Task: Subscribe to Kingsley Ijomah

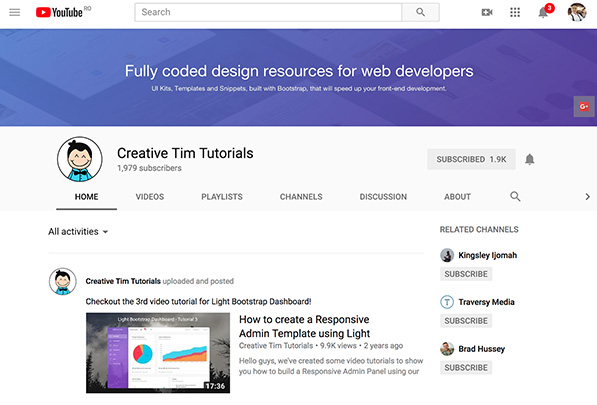Action: click(466, 274)
